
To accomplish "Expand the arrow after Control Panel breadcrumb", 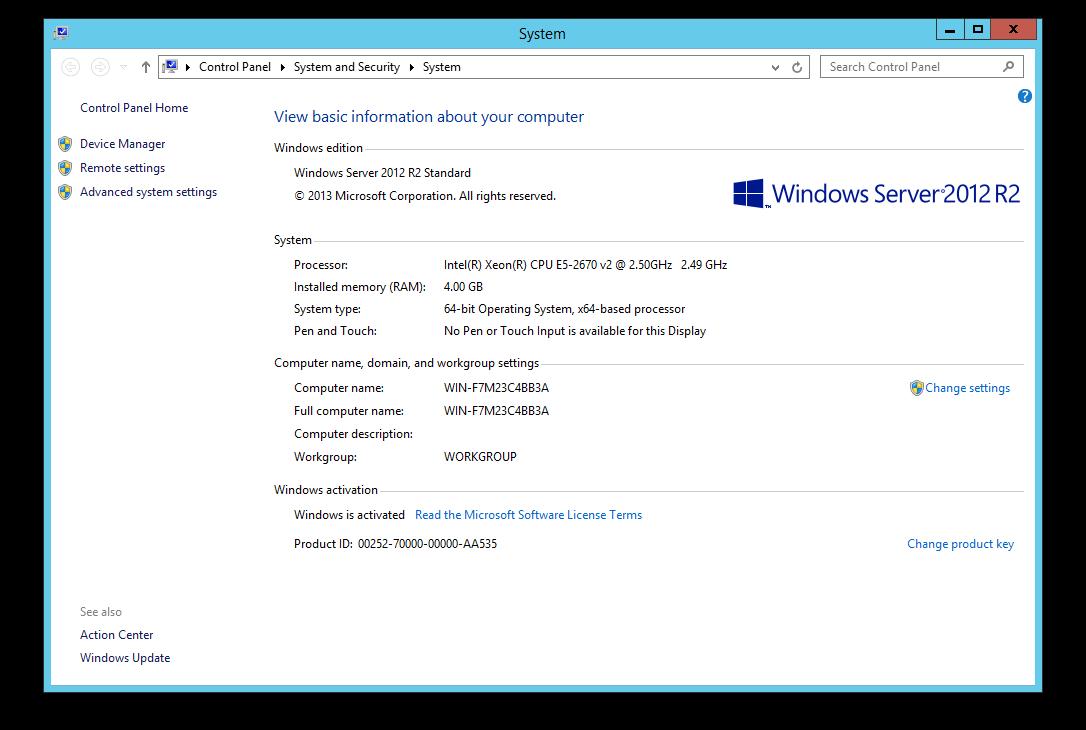I will (283, 67).
